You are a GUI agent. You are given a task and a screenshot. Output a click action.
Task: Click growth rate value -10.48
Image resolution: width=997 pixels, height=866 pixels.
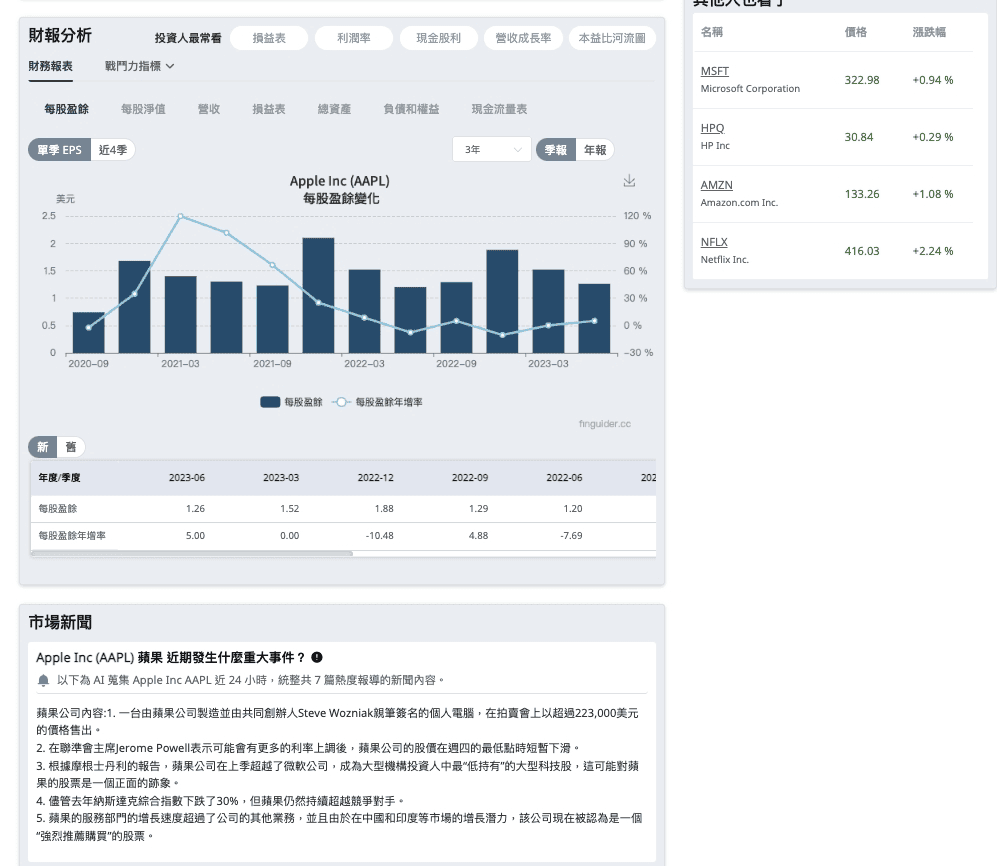pos(380,536)
